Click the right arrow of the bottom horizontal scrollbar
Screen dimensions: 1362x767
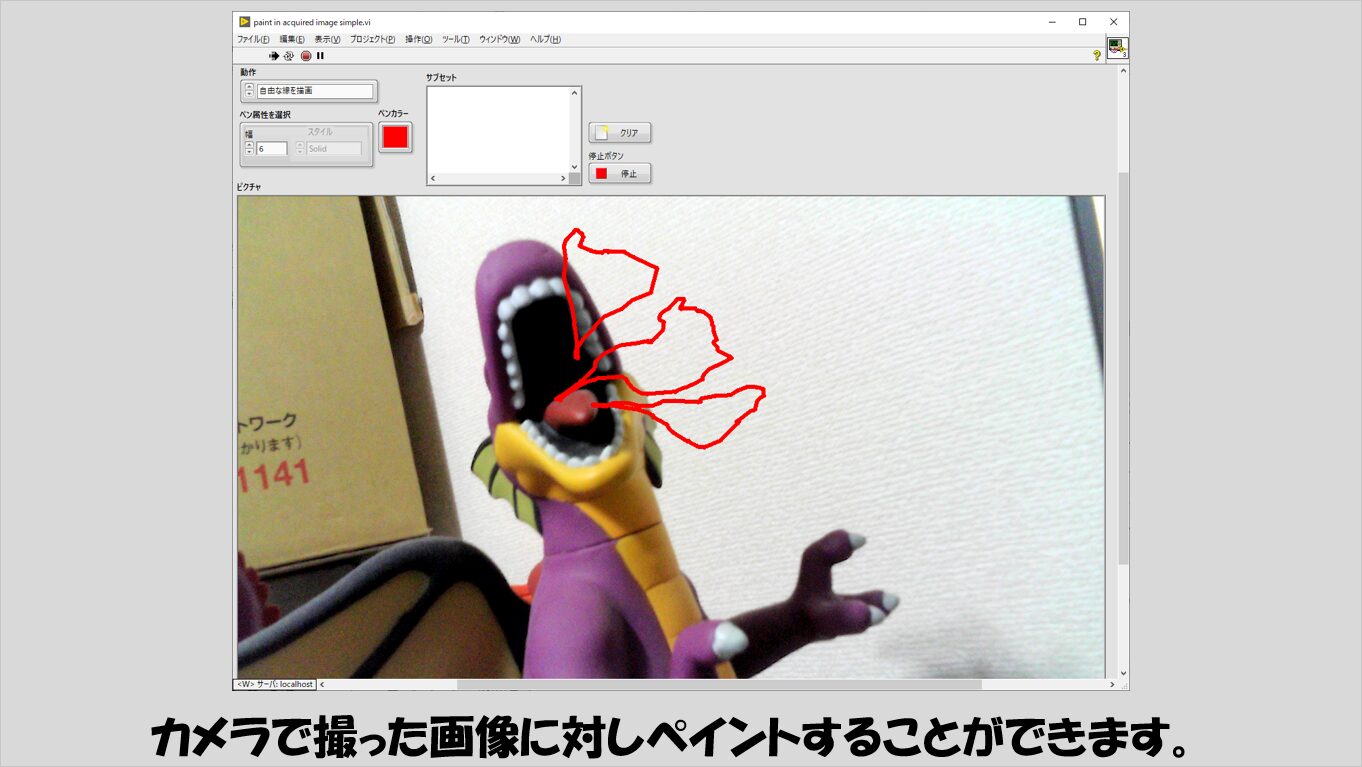(x=1112, y=685)
